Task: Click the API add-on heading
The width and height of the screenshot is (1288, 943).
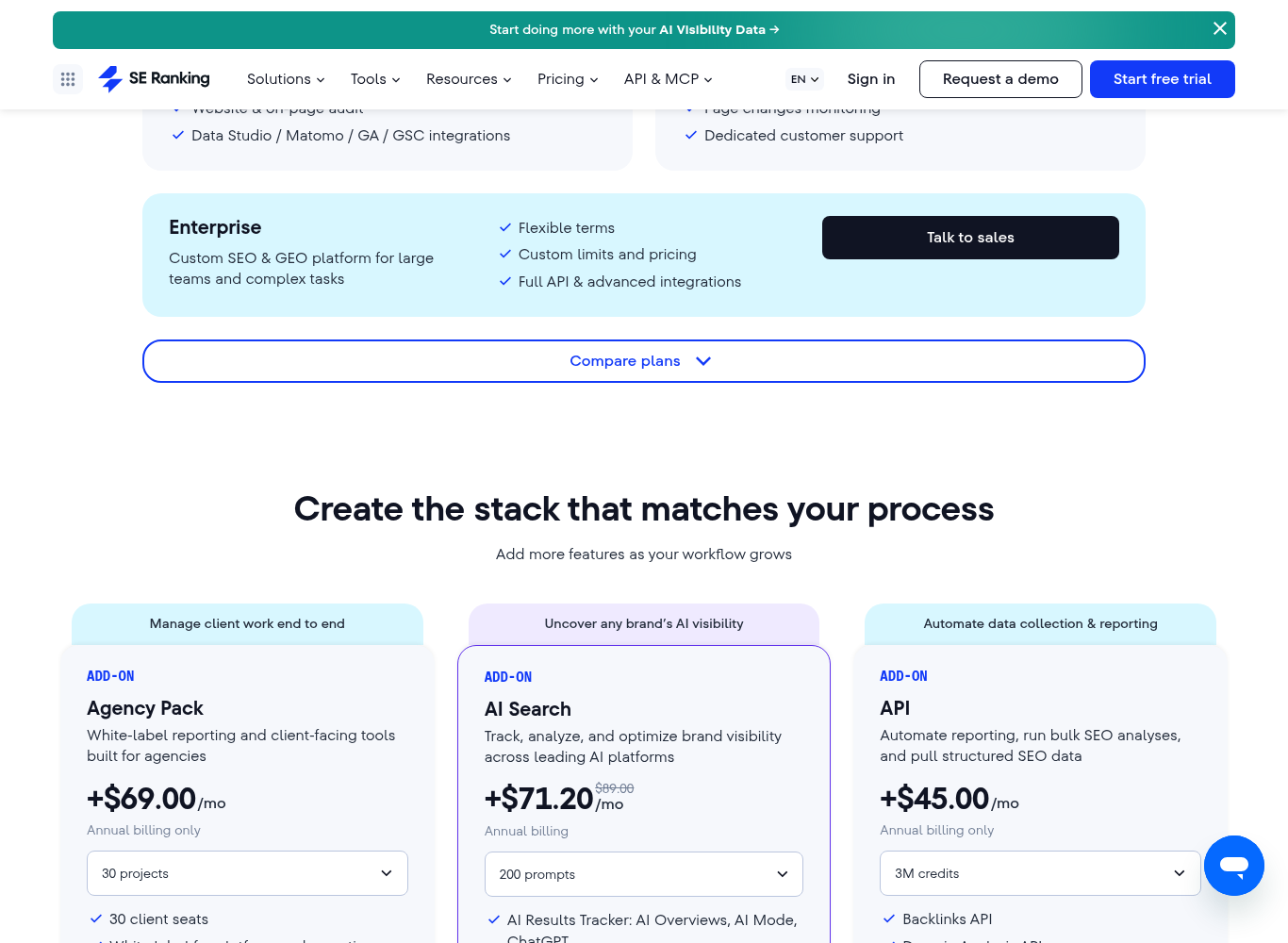Action: [x=895, y=708]
